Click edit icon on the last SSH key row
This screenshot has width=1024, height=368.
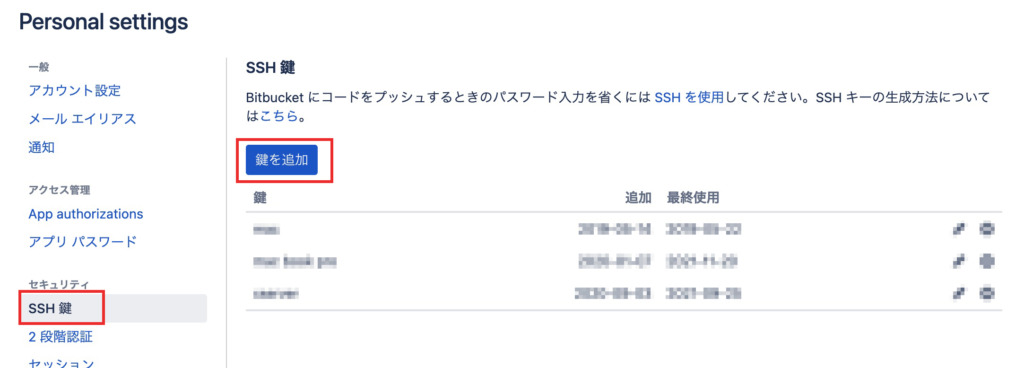(959, 294)
